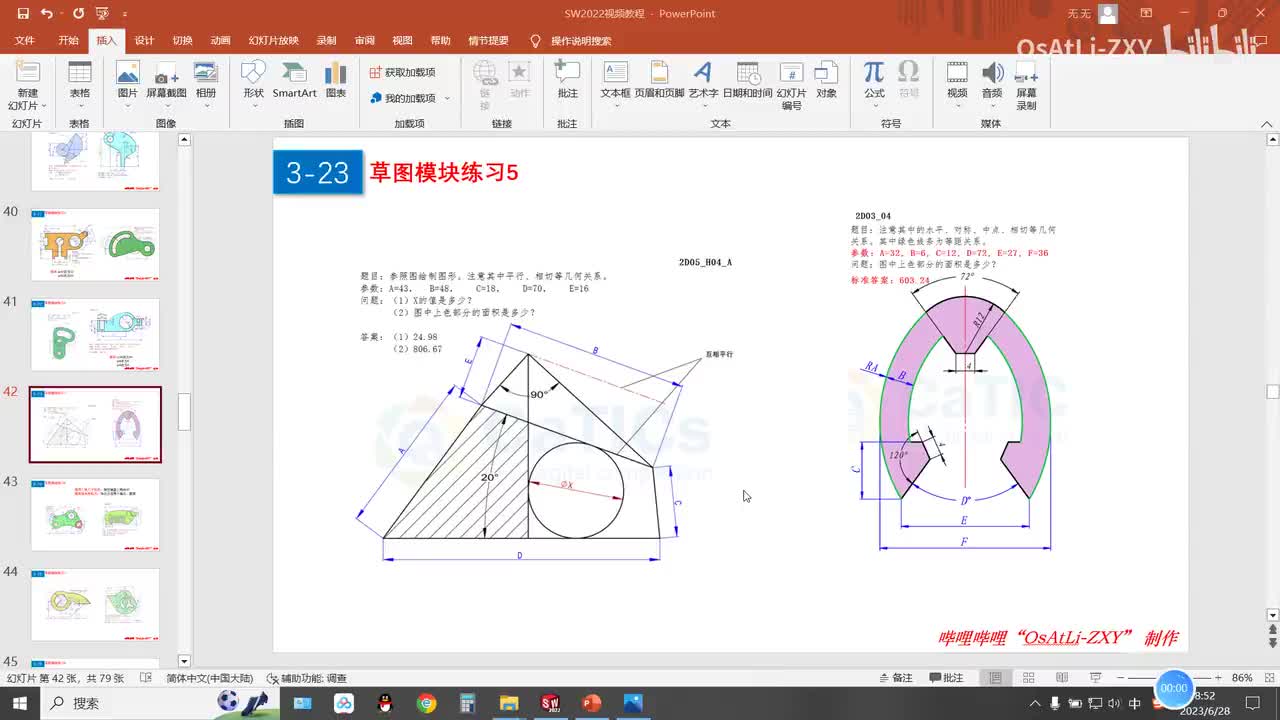Expand the 形状 dropdown arrow
The width and height of the screenshot is (1280, 720).
coord(254,106)
